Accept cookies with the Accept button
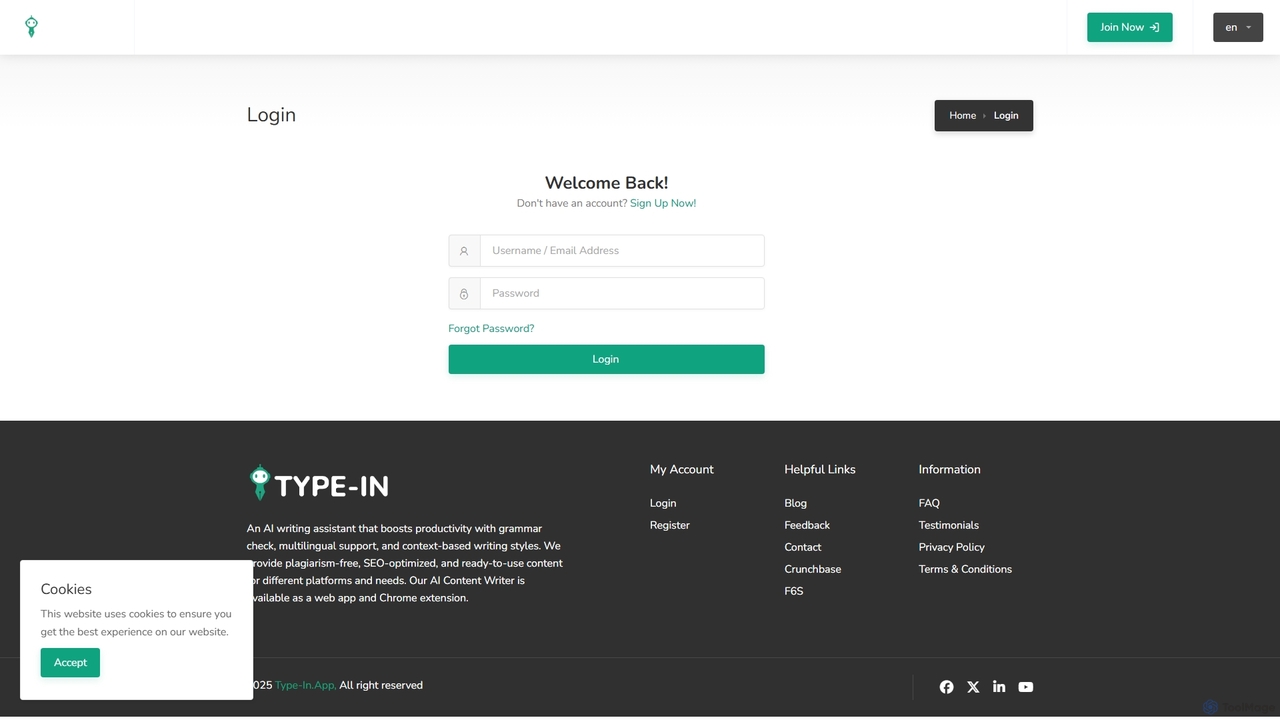The width and height of the screenshot is (1280, 720). point(70,662)
